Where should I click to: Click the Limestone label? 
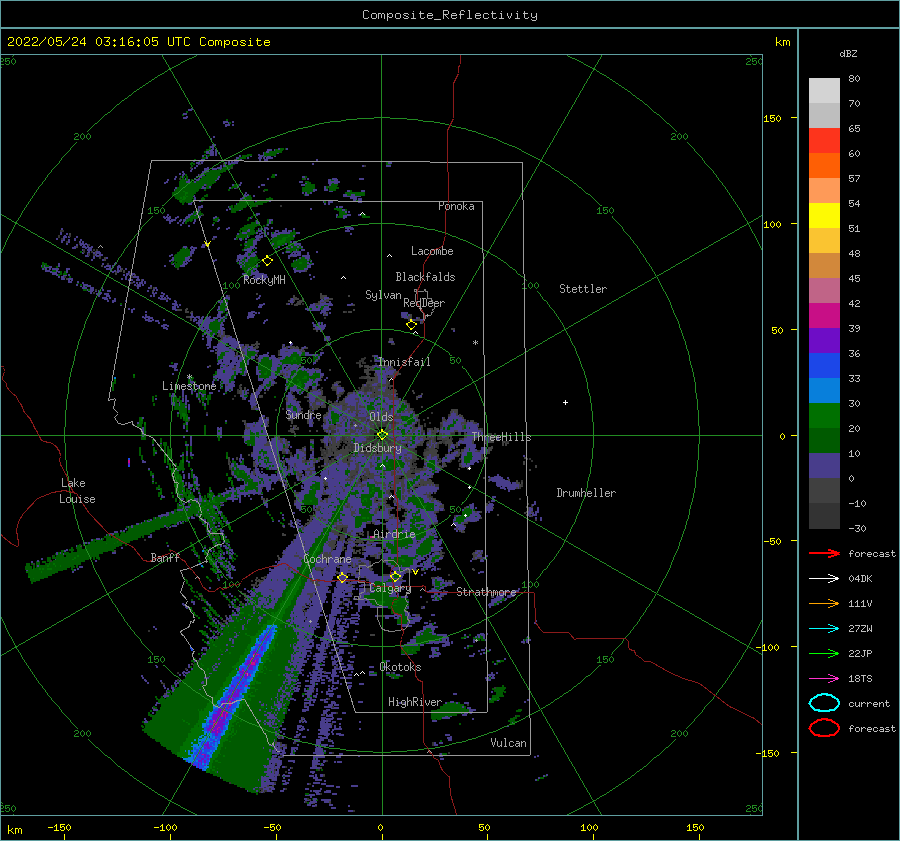tap(189, 386)
